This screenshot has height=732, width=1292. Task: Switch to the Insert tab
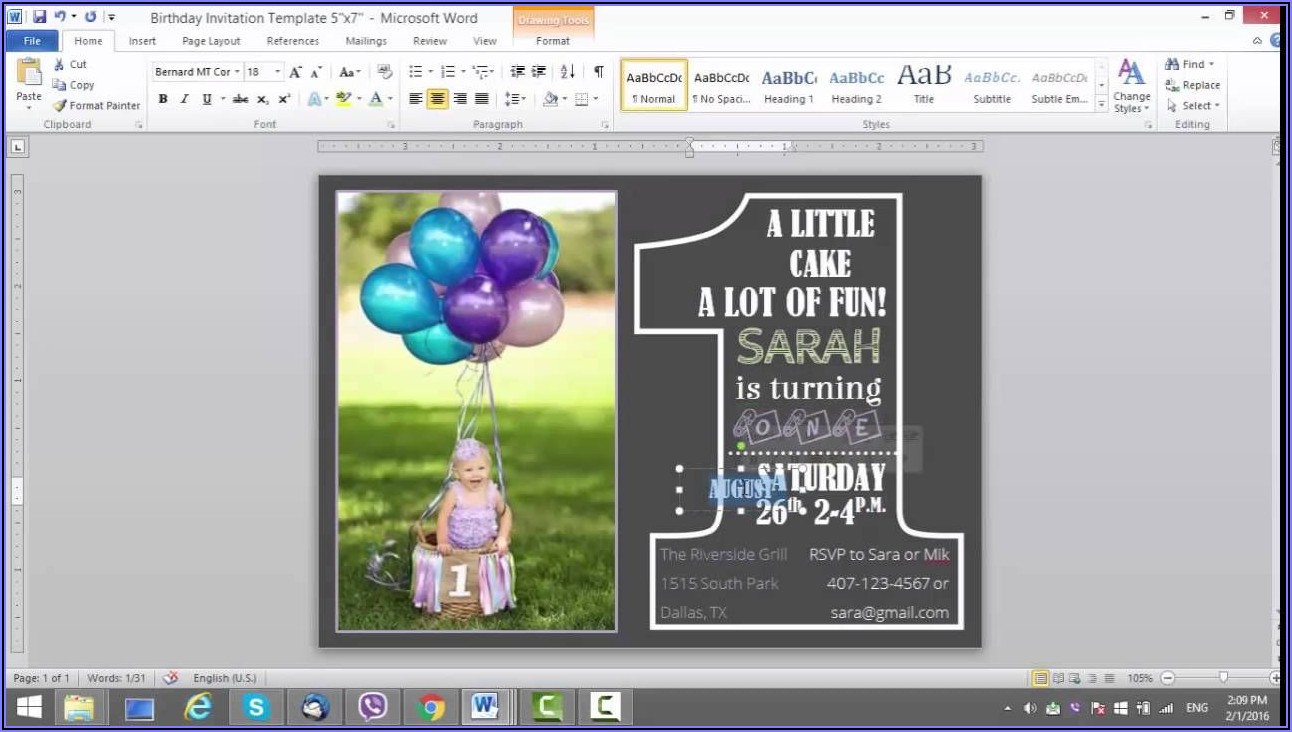point(142,41)
